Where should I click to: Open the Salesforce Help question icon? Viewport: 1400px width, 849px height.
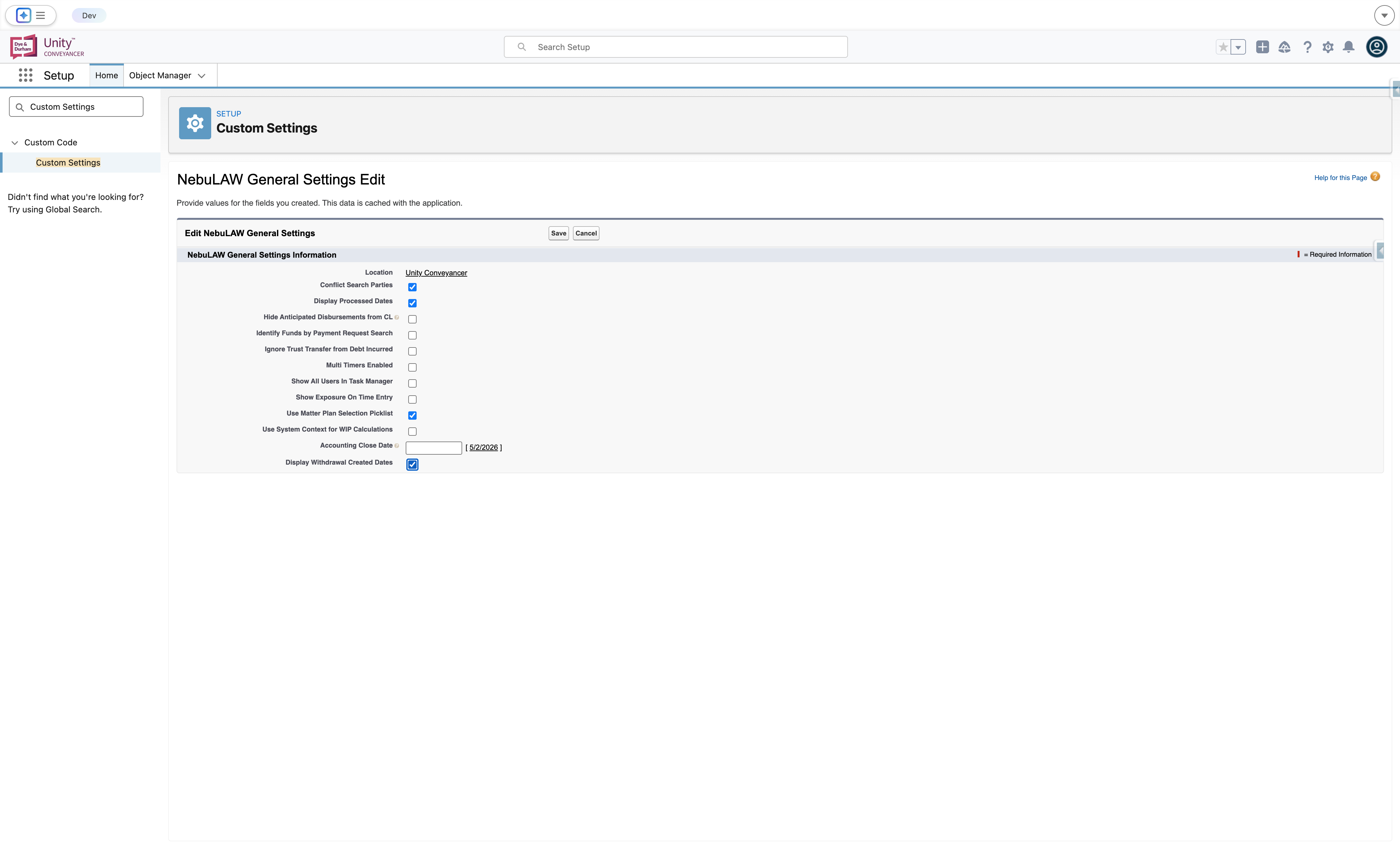1307,47
